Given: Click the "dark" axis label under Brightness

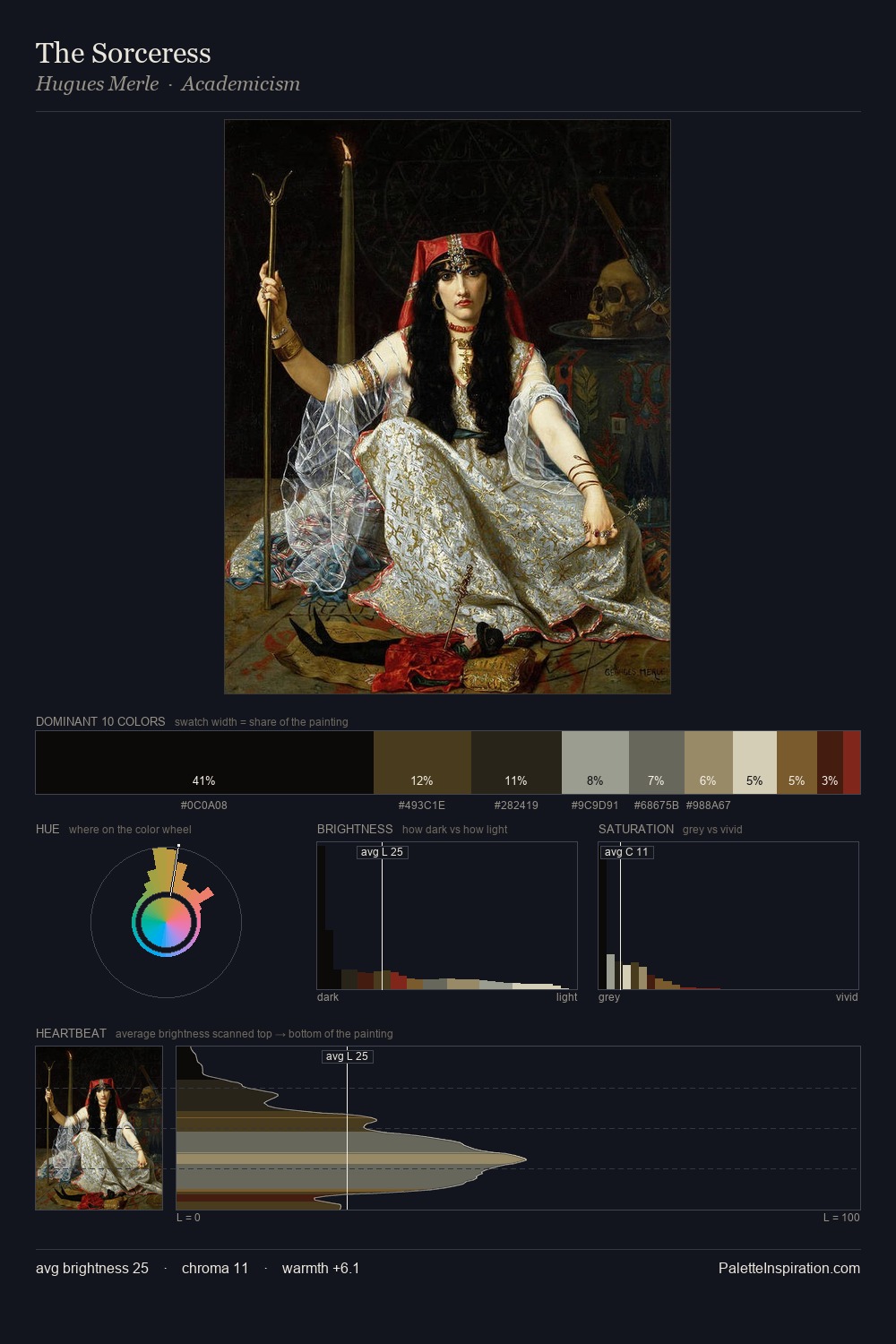Looking at the screenshot, I should click(328, 996).
